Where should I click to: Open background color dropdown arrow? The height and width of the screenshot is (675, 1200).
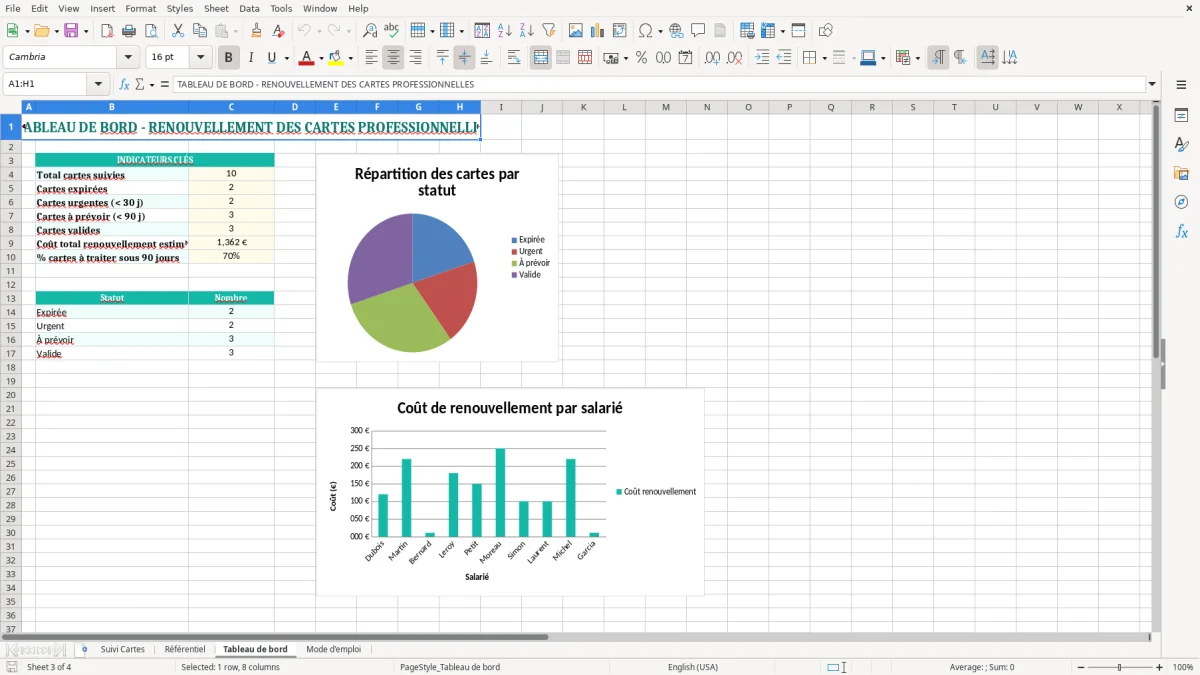coord(350,58)
